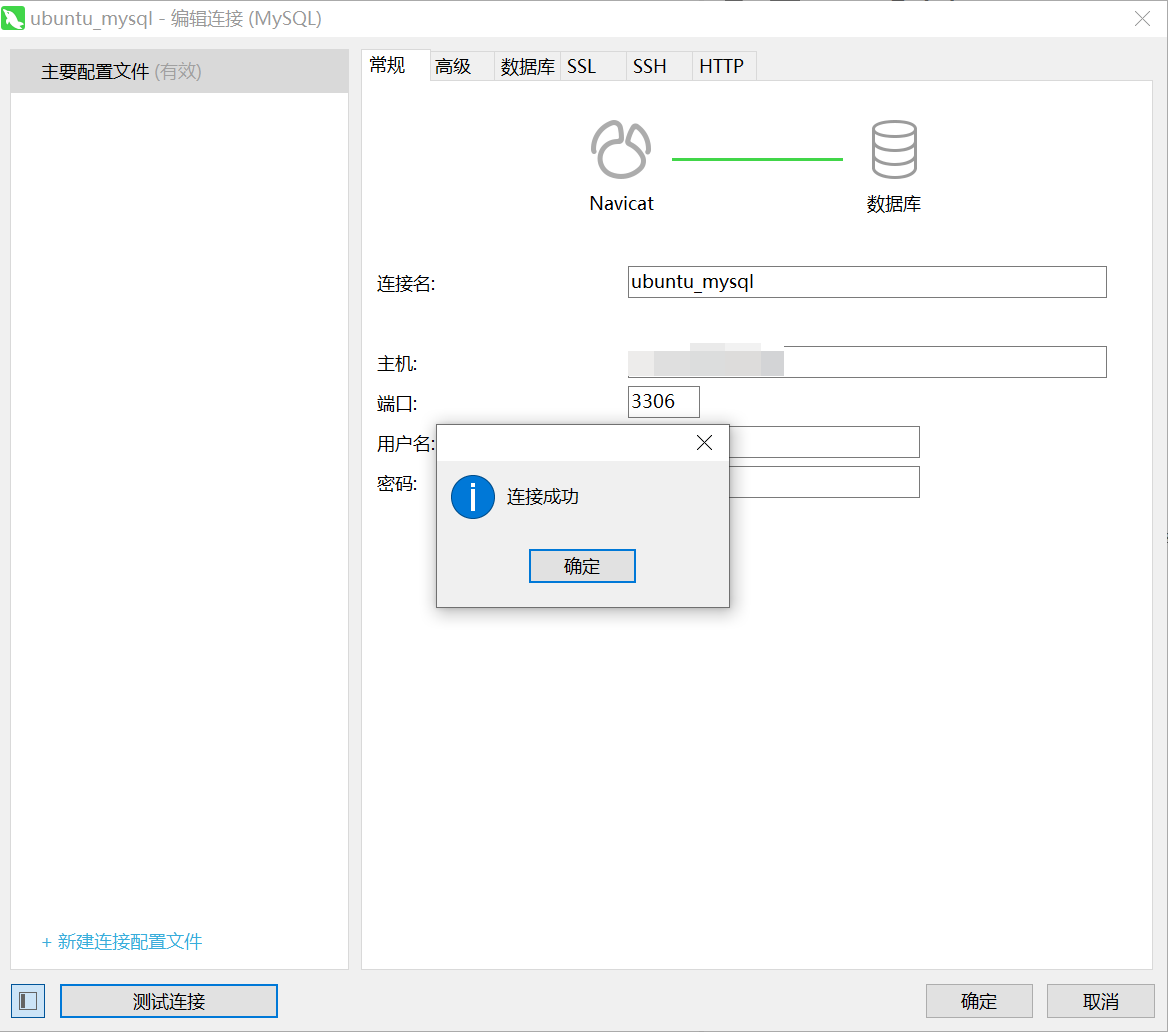The height and width of the screenshot is (1032, 1168).
Task: Click the blue info icon in dialog
Action: point(473,497)
